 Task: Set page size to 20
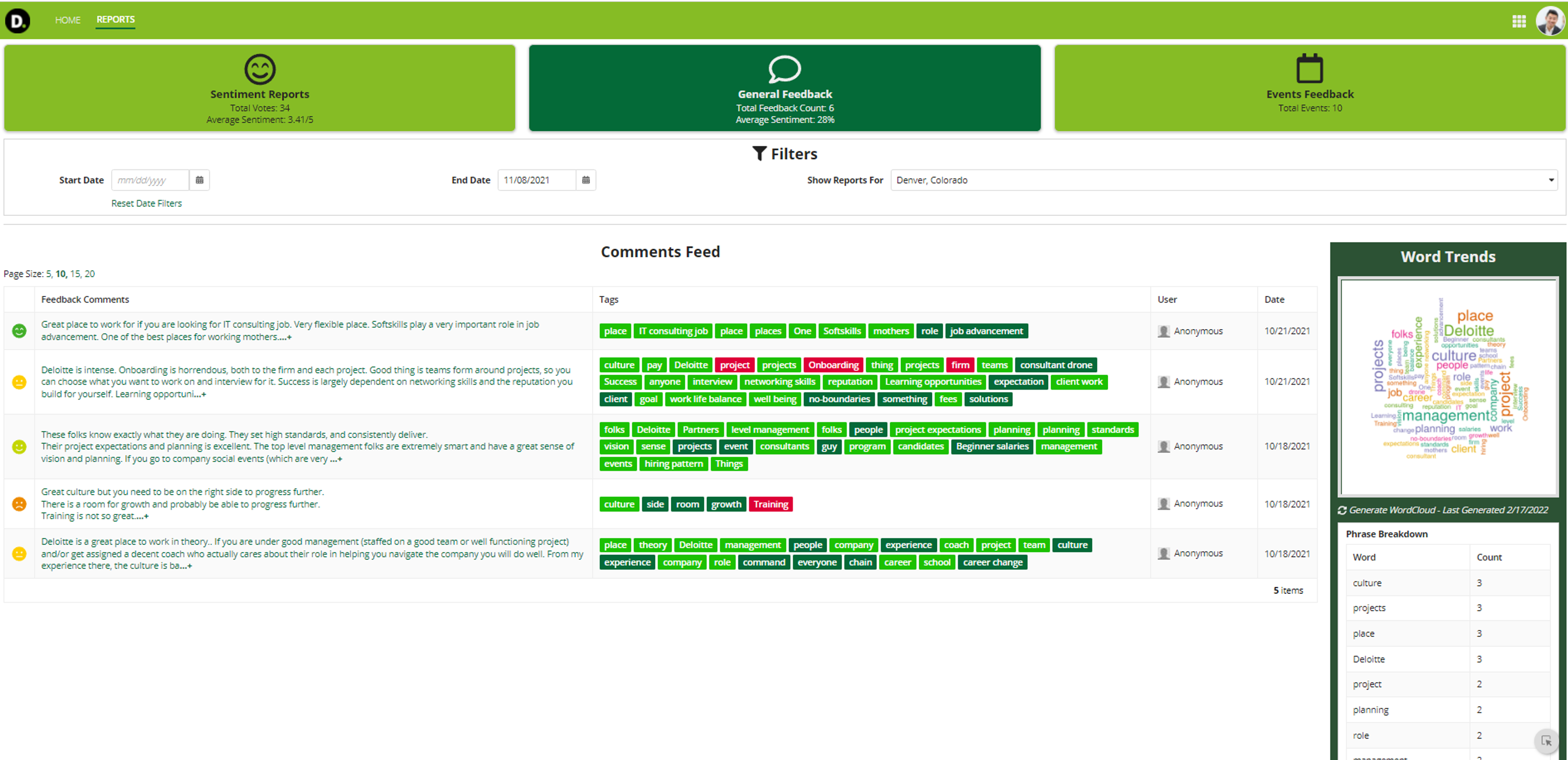[x=89, y=274]
